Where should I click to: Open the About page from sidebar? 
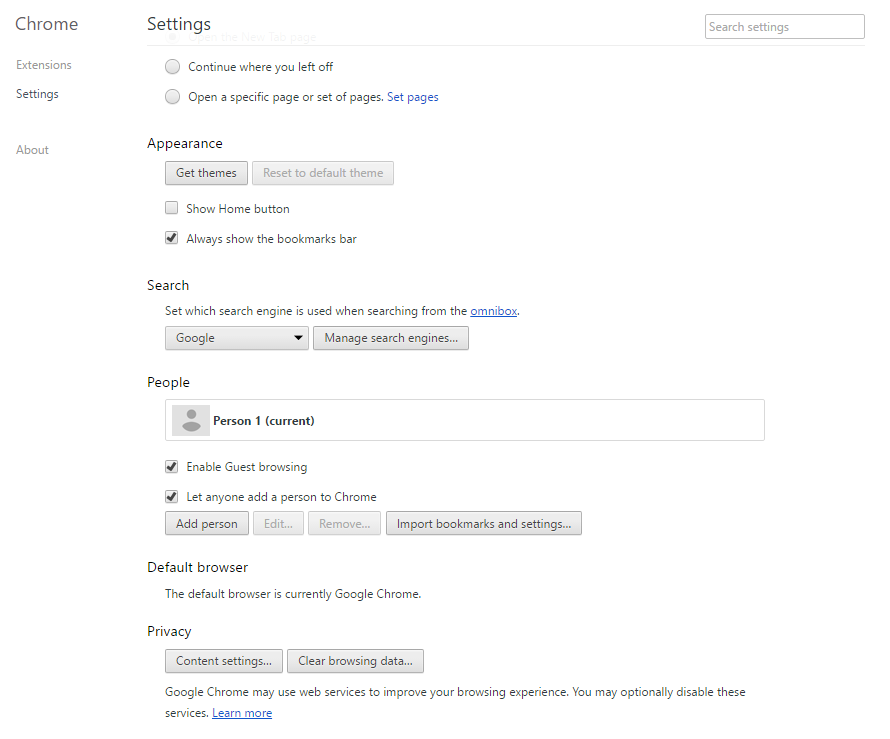click(32, 150)
